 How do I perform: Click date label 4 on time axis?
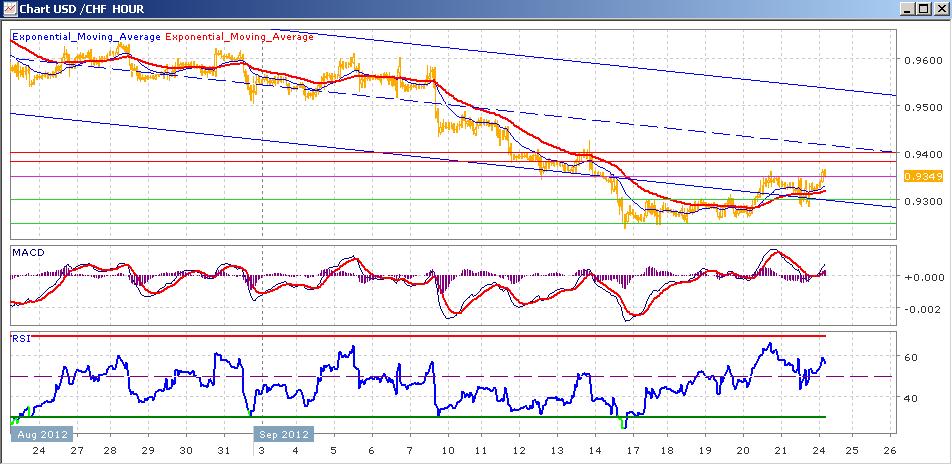[296, 452]
